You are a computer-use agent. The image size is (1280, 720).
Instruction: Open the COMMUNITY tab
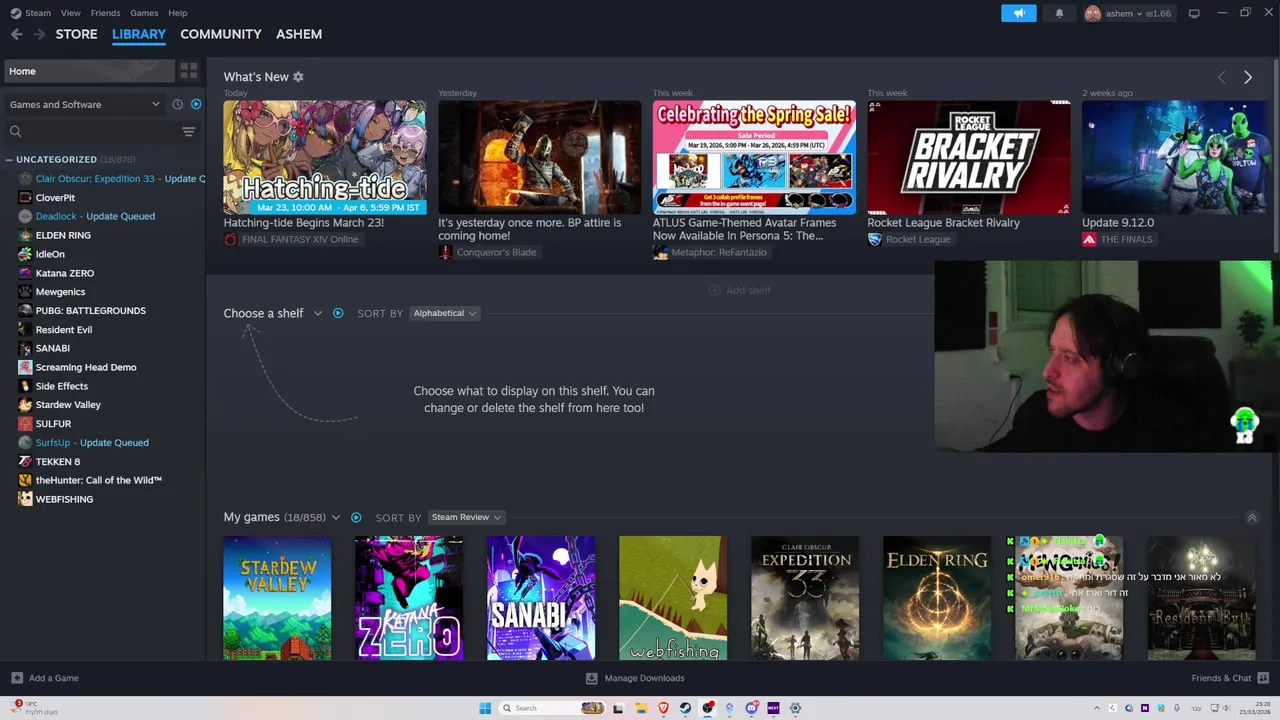click(x=221, y=34)
